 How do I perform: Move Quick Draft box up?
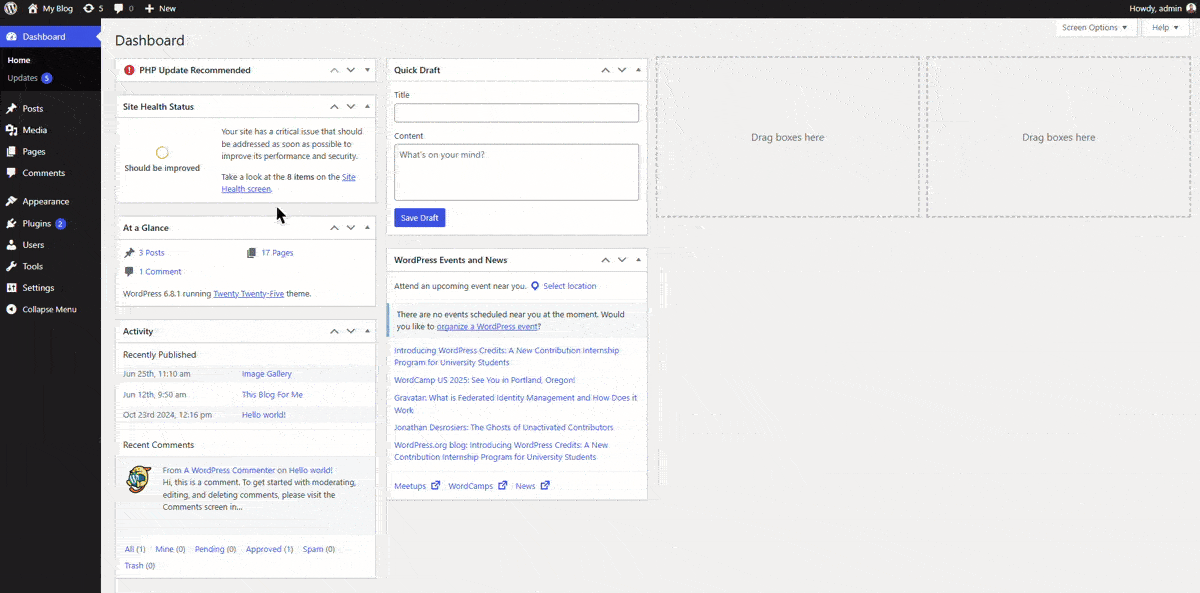(x=606, y=70)
